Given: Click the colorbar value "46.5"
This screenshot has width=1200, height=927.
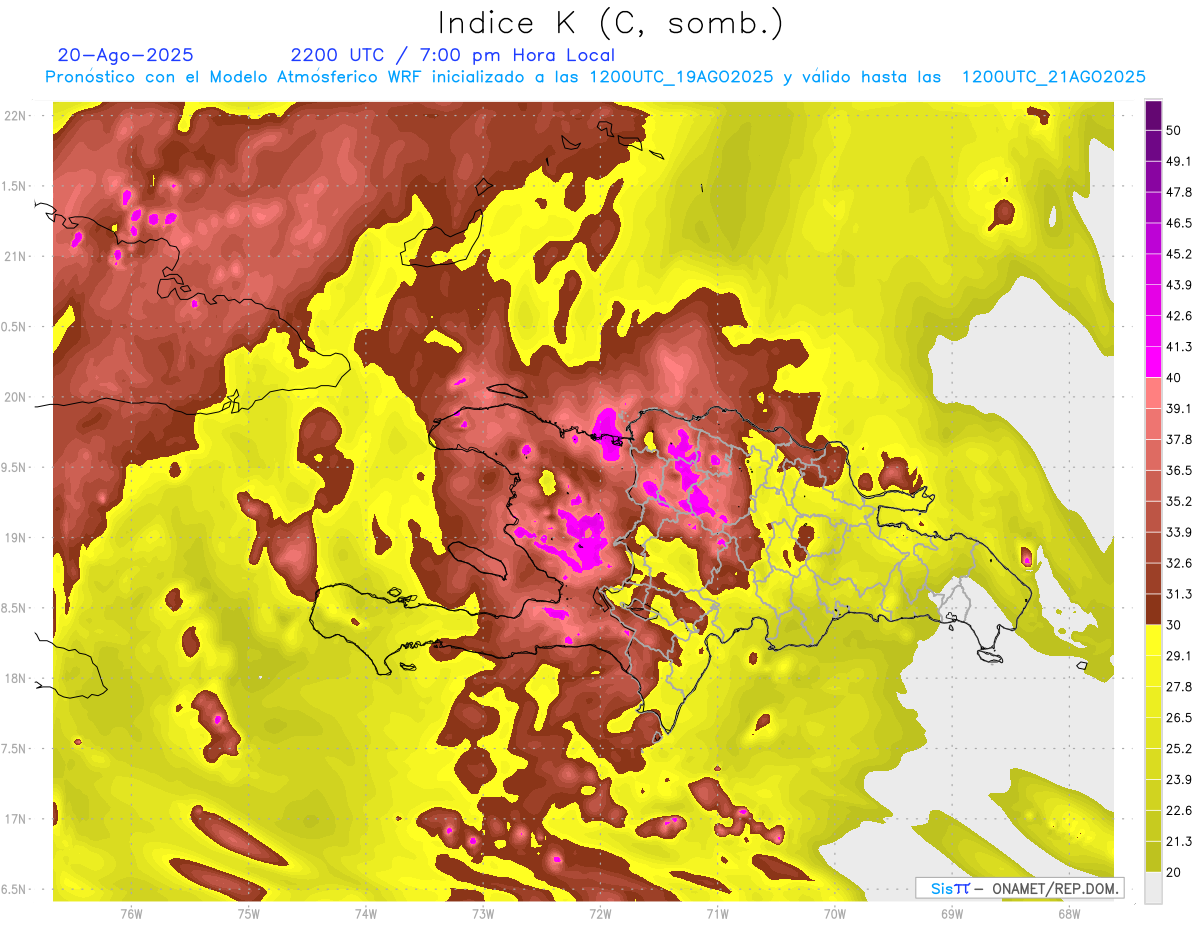Looking at the screenshot, I should point(1179,223).
